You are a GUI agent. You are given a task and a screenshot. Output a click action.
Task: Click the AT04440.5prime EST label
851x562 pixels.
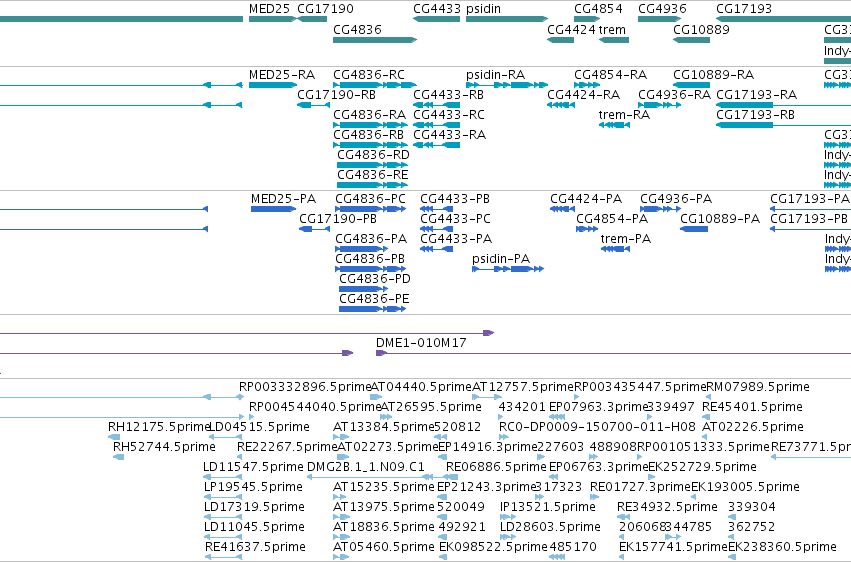coord(421,387)
